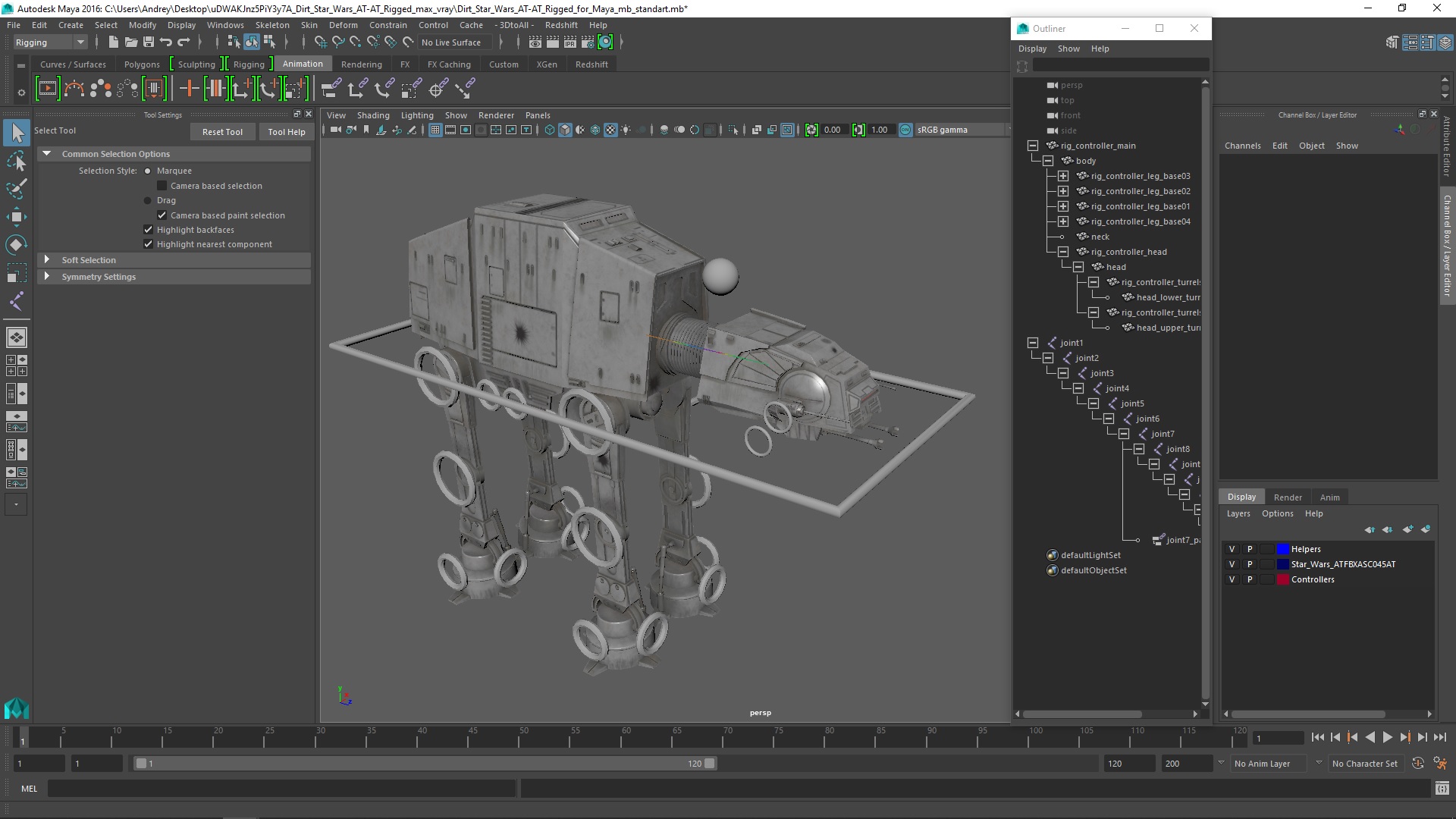
Task: Click the Undo arrow icon
Action: tap(166, 42)
